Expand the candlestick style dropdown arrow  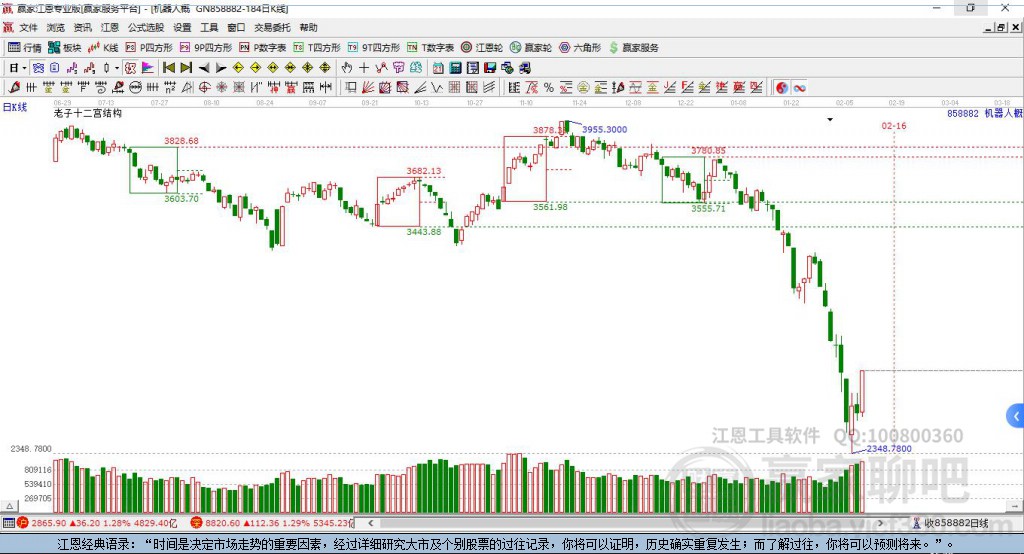[117, 68]
